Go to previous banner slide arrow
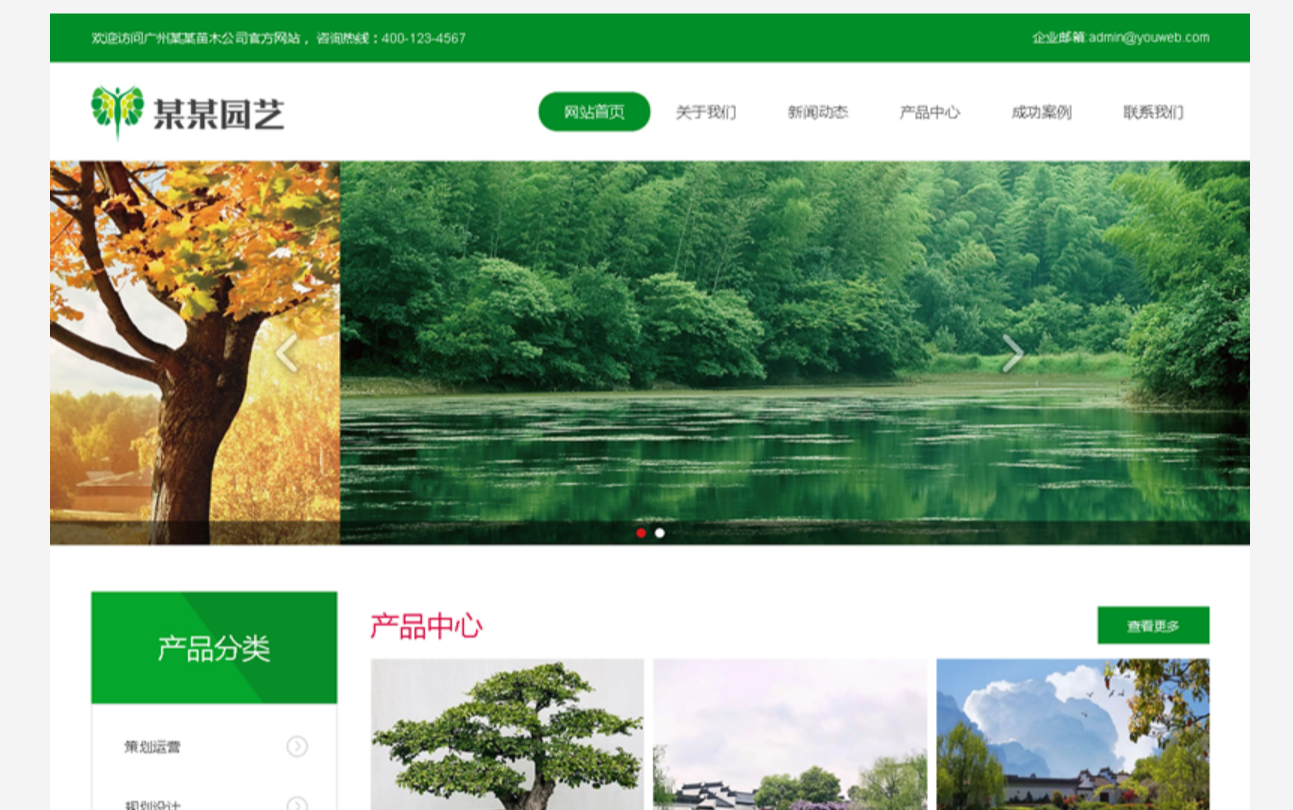1293x810 pixels. pyautogui.click(x=287, y=353)
